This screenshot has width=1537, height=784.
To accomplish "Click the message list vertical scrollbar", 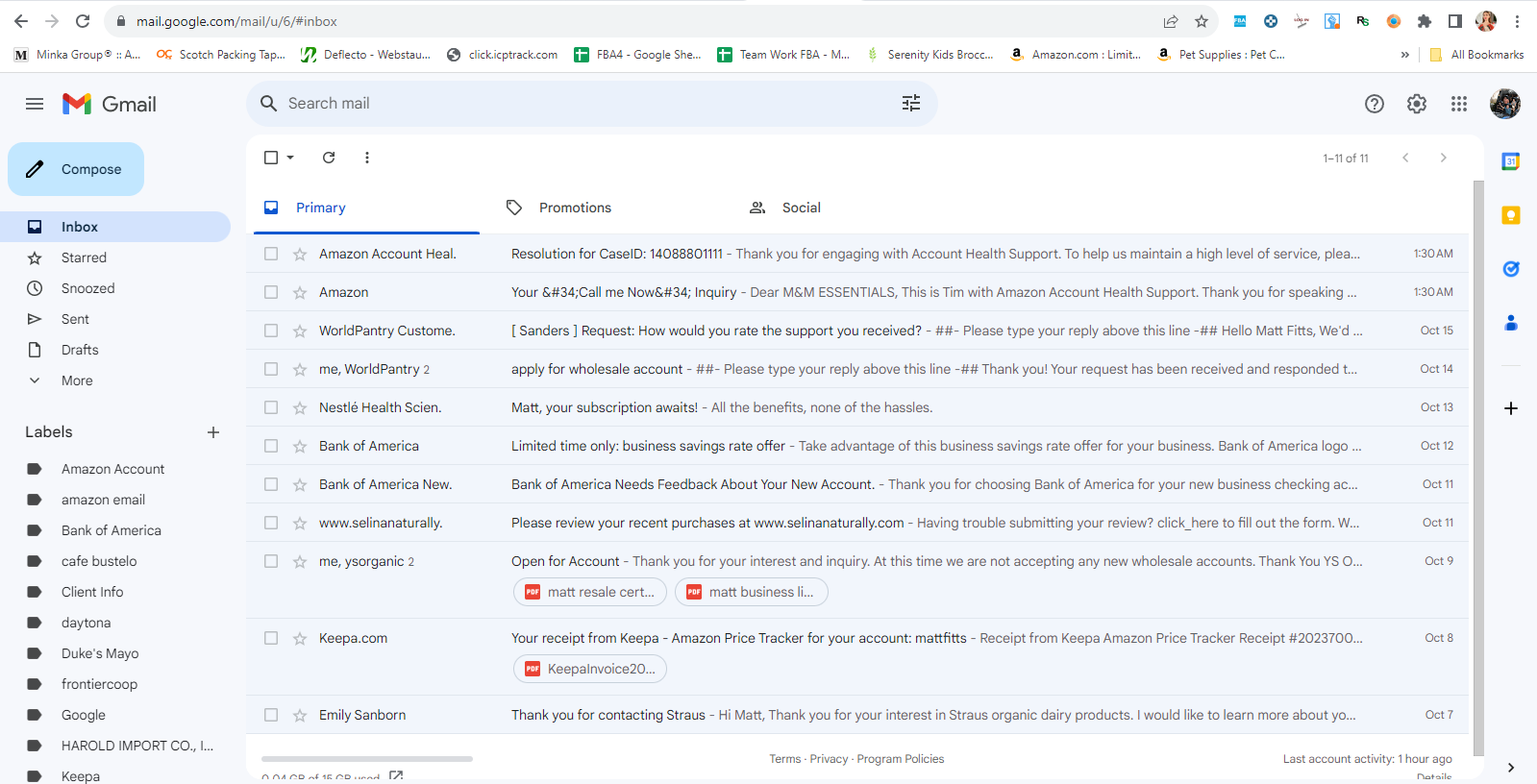I will (x=1478, y=469).
